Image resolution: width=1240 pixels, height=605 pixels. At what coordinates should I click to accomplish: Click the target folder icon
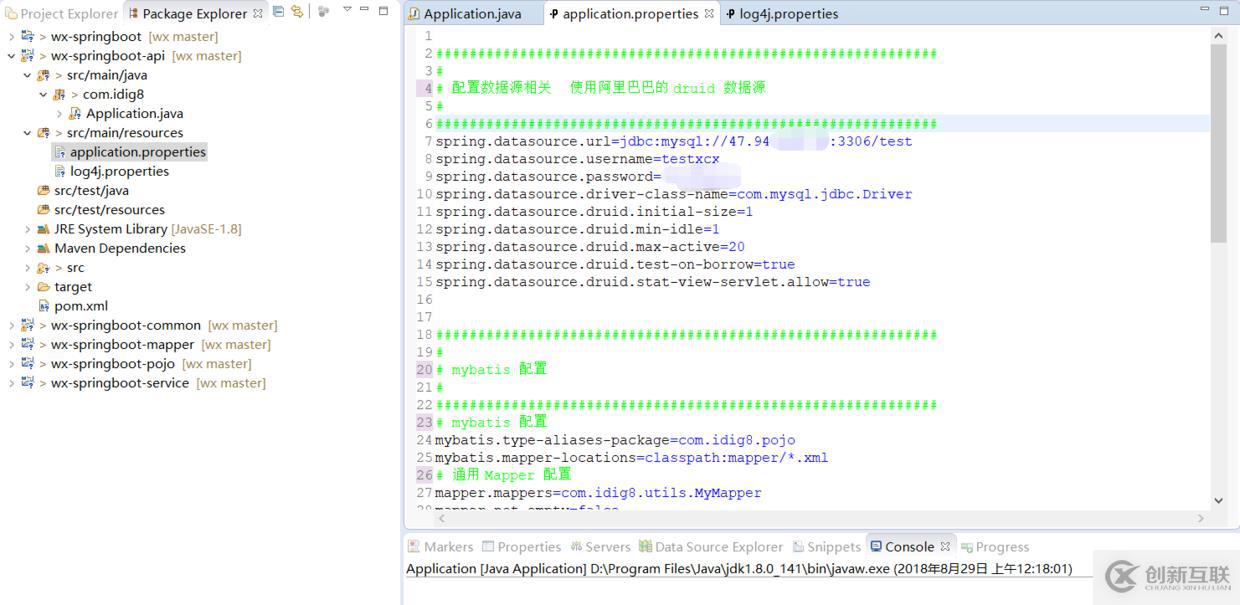tap(43, 287)
